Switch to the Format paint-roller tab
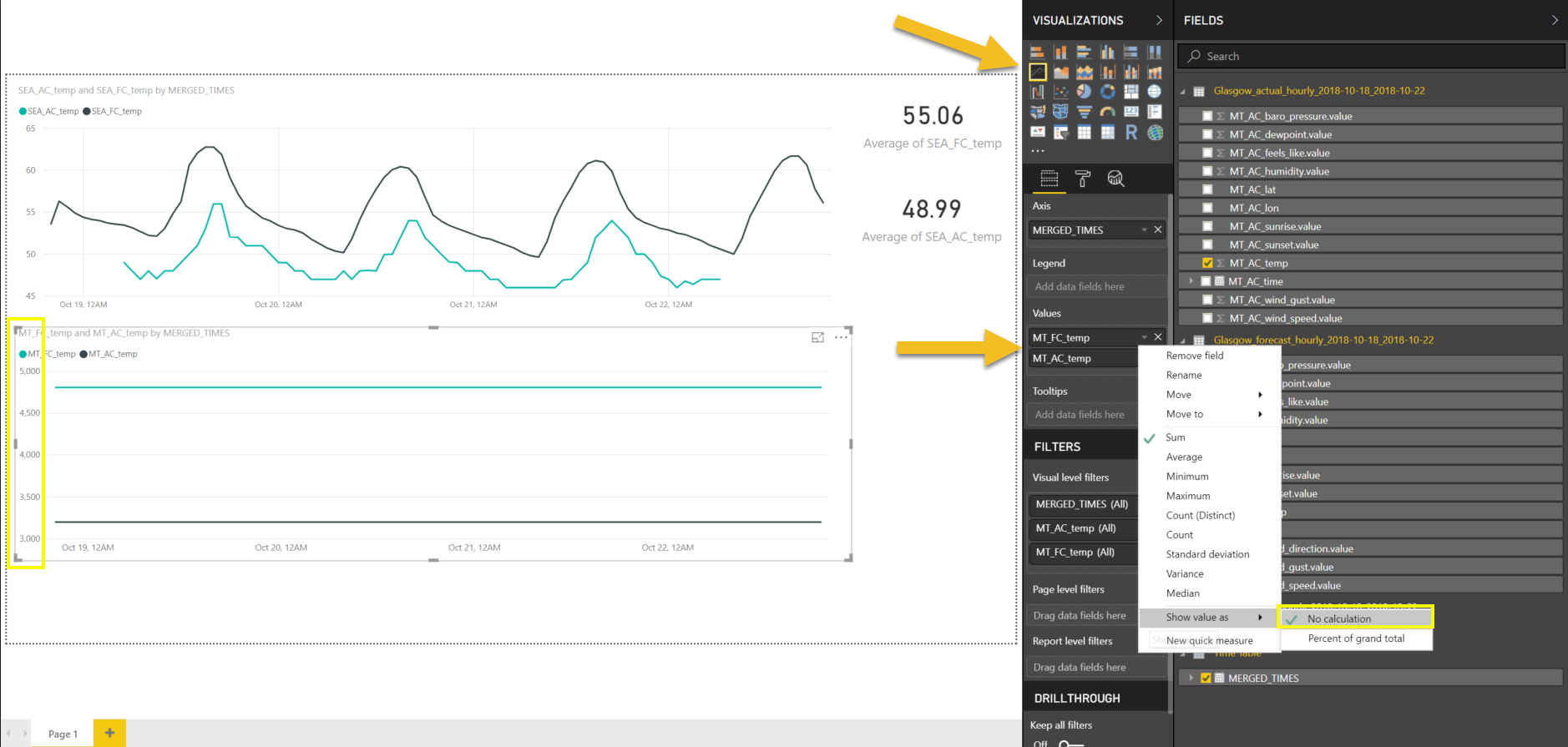Image resolution: width=1568 pixels, height=747 pixels. tap(1083, 179)
